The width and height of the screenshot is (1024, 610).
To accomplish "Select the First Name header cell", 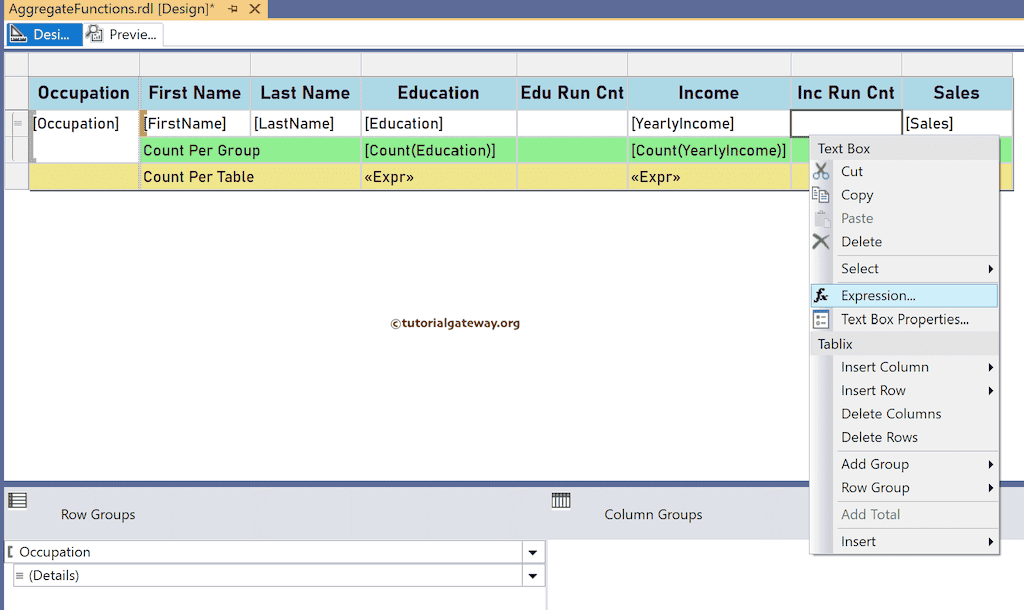I will [195, 93].
